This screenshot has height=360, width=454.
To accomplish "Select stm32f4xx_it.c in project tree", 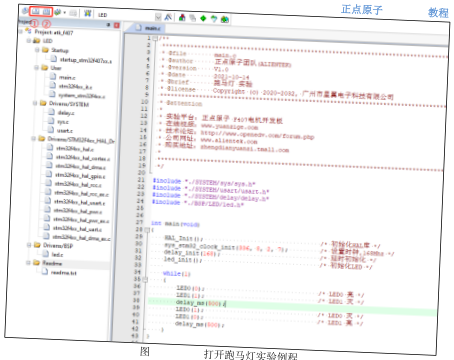I will click(75, 86).
